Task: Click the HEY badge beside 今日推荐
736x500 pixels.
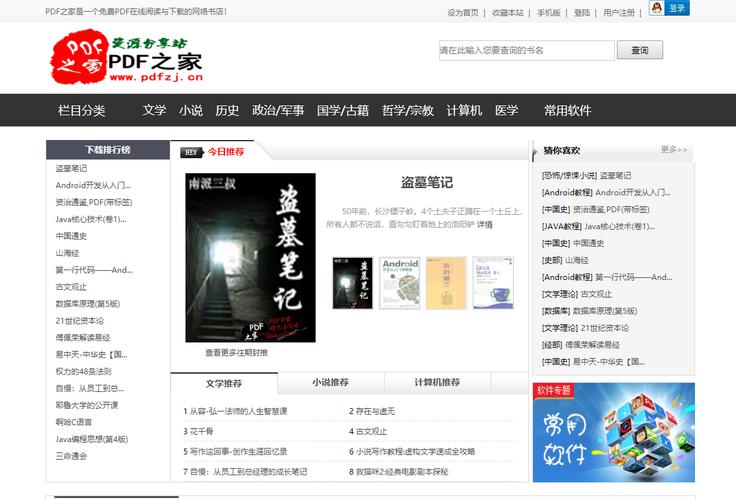Action: tap(192, 152)
